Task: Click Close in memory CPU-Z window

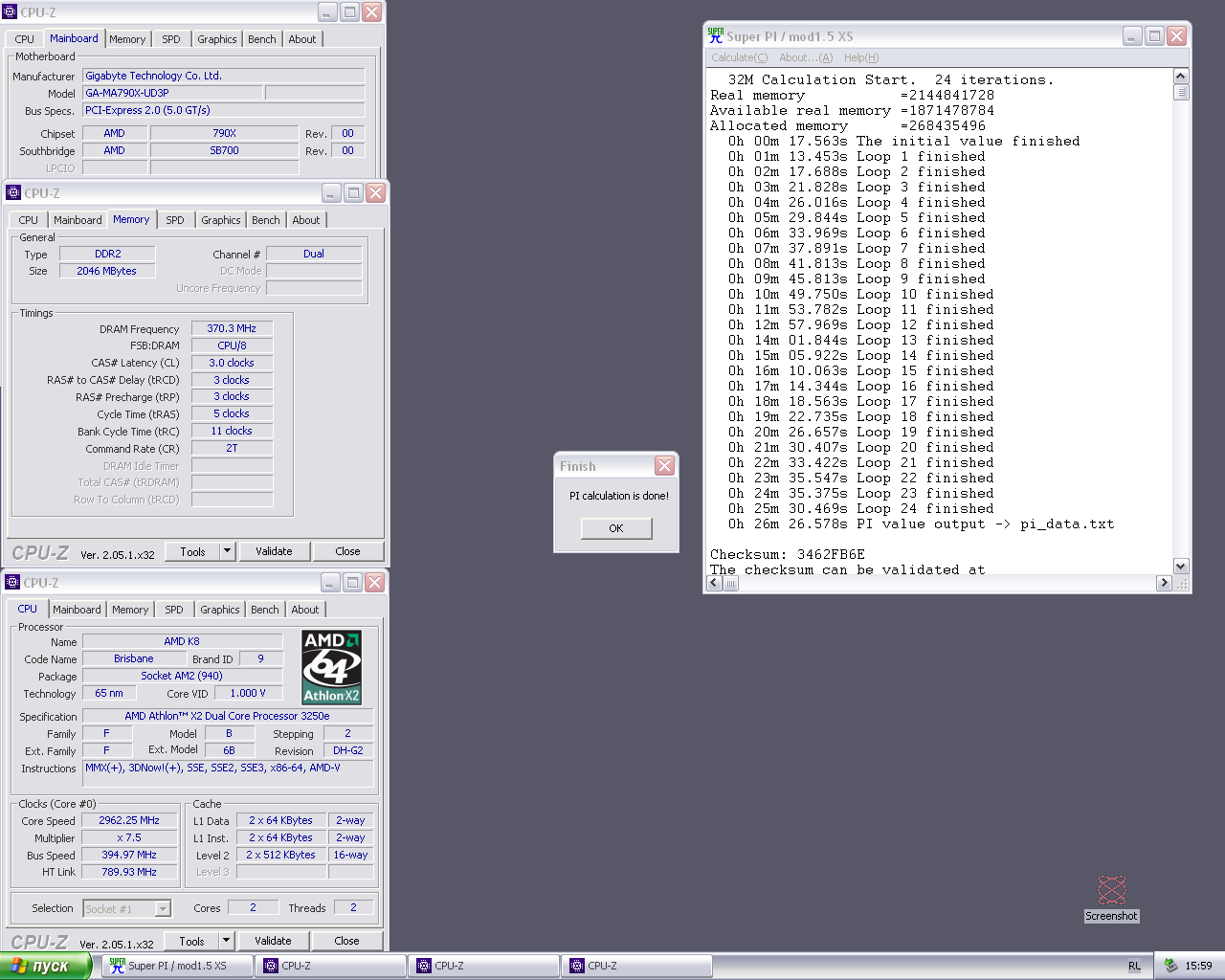Action: 347,552
